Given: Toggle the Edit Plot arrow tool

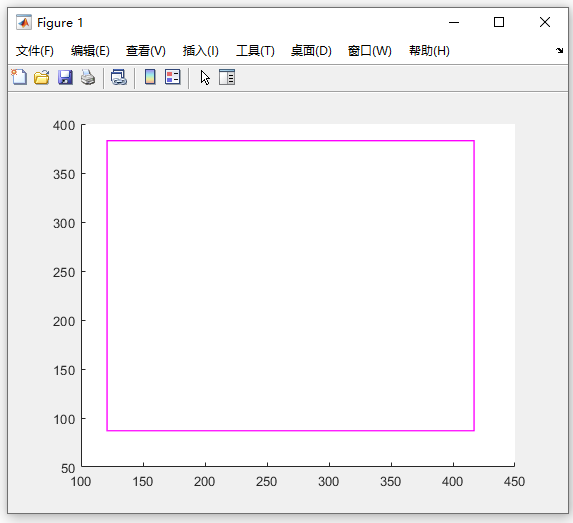Looking at the screenshot, I should click(x=205, y=77).
